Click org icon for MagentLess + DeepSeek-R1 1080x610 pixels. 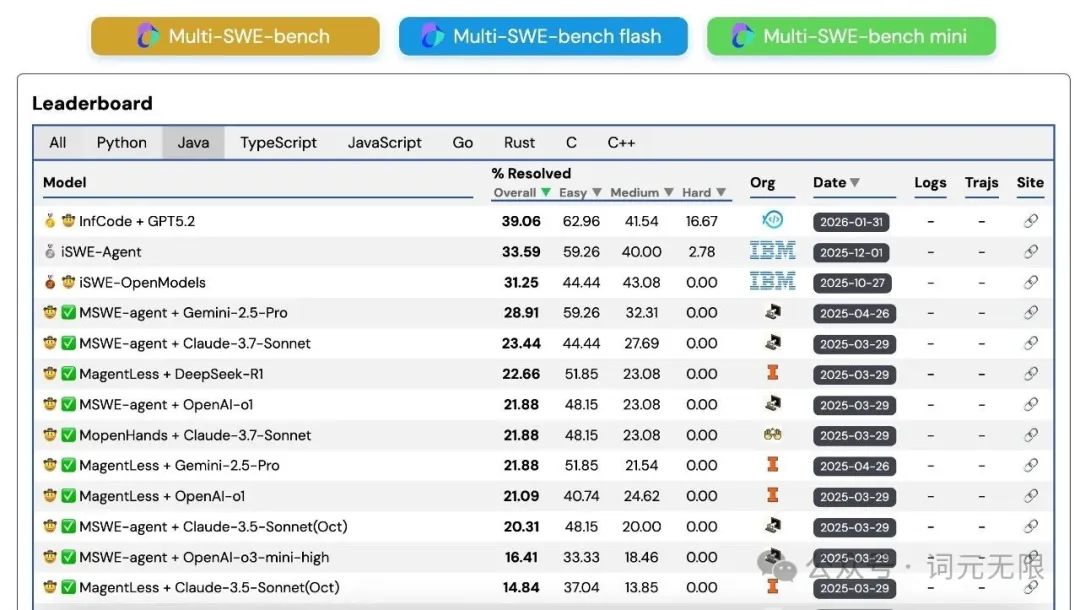coord(773,372)
